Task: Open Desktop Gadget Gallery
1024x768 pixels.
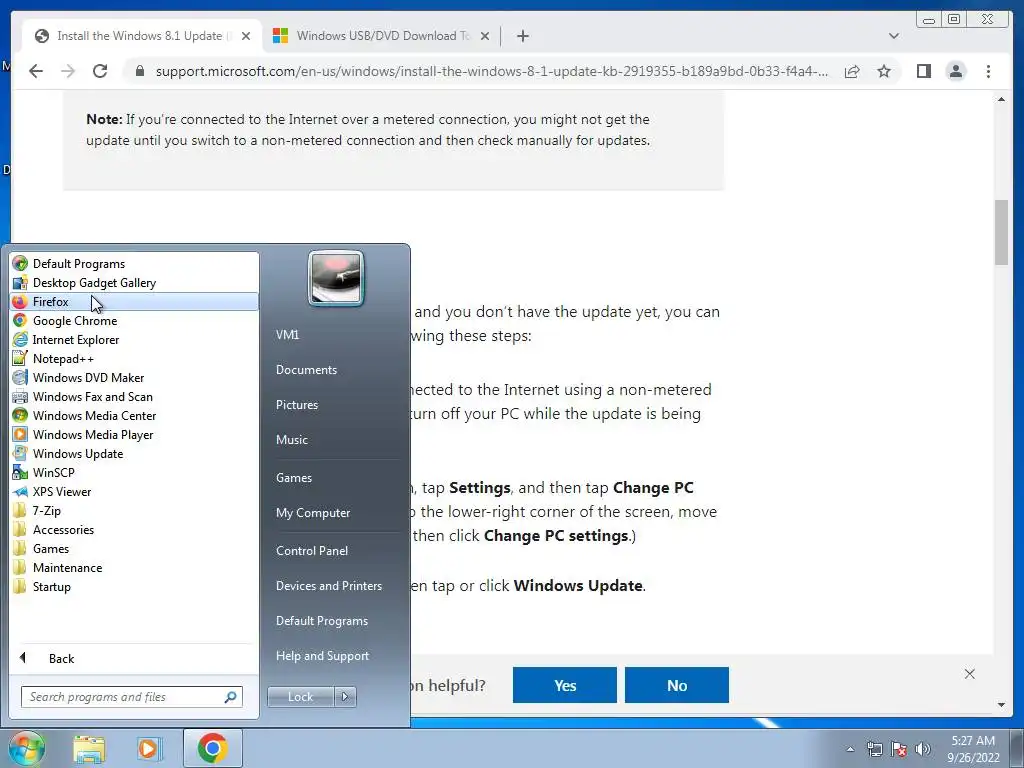Action: [x=134, y=283]
